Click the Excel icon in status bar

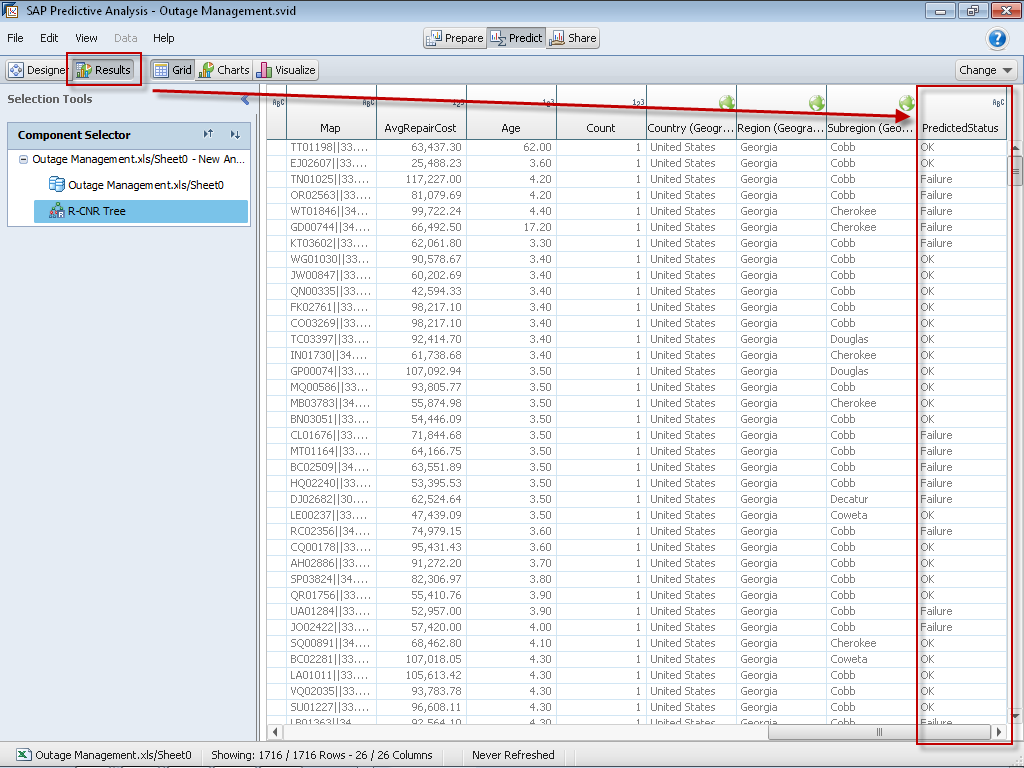point(24,754)
